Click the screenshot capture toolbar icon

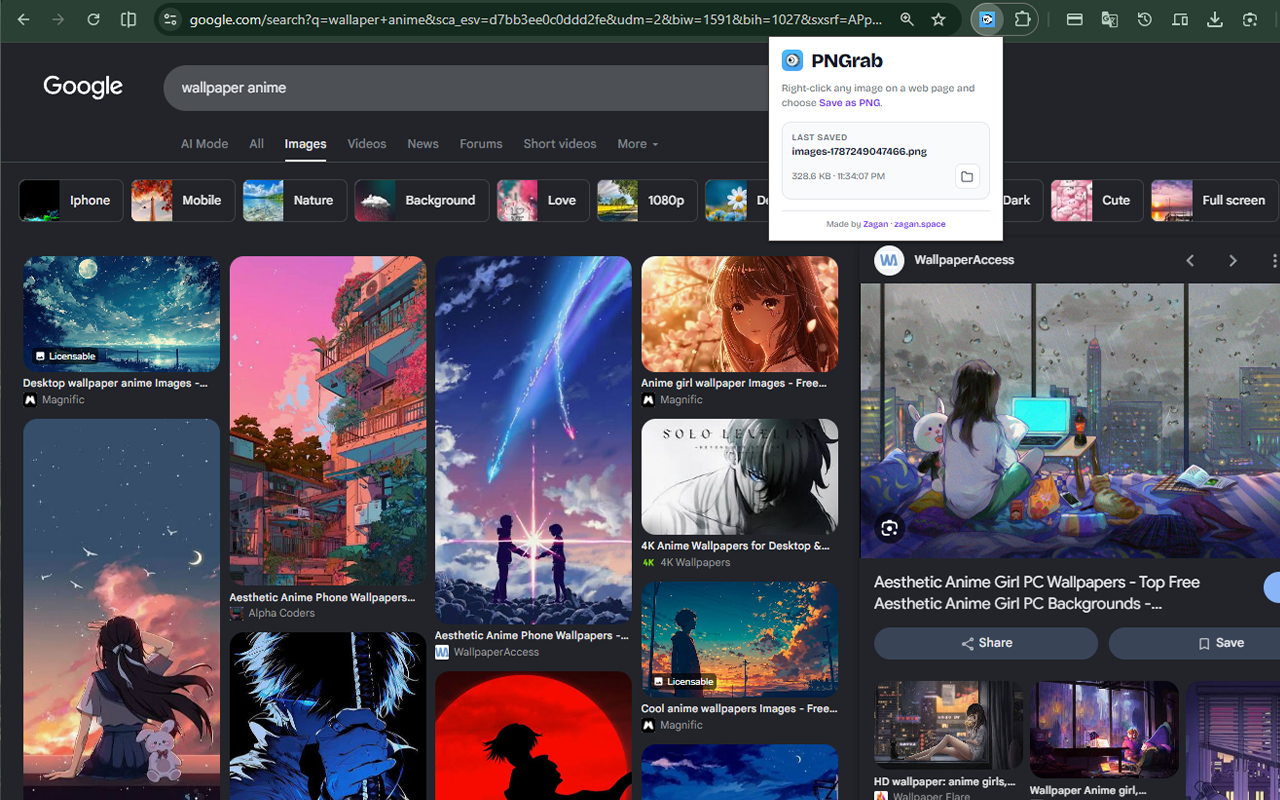pos(1249,19)
